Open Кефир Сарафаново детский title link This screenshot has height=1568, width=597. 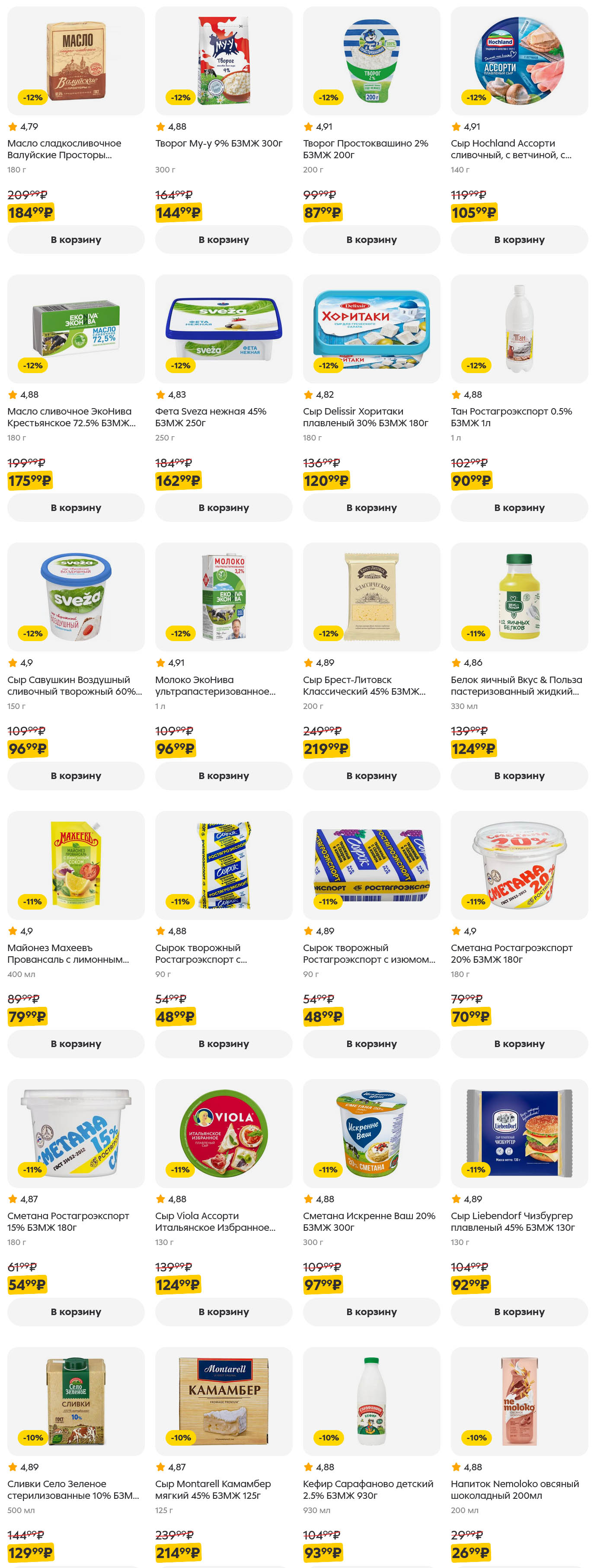pos(367,1489)
